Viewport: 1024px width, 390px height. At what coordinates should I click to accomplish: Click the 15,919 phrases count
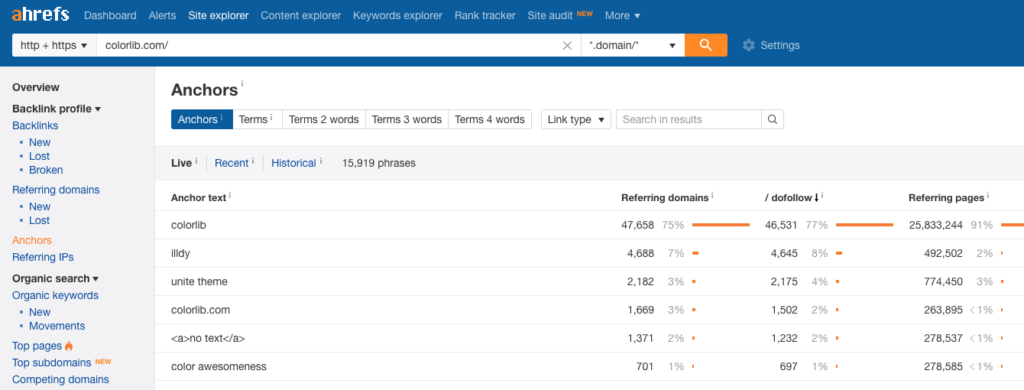click(379, 163)
